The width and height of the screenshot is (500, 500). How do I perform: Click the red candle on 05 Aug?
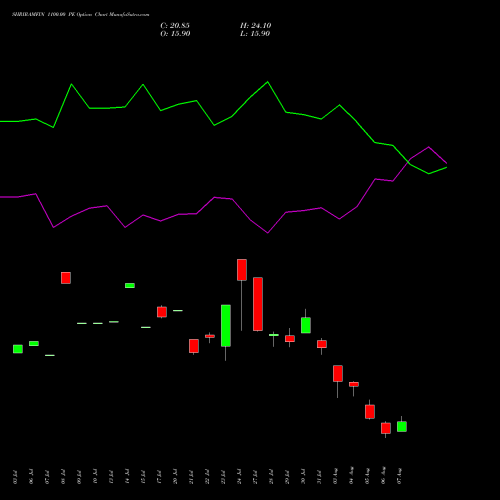[370, 412]
